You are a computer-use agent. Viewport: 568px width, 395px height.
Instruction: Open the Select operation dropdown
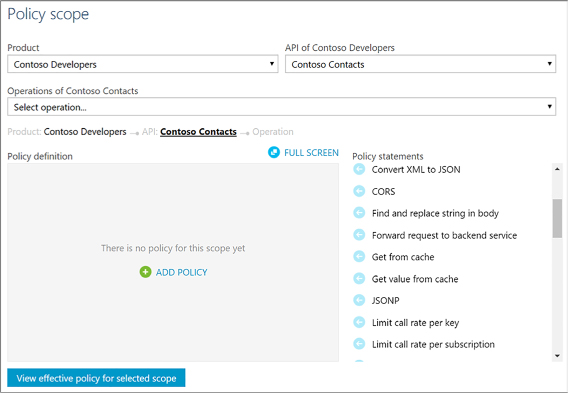281,107
